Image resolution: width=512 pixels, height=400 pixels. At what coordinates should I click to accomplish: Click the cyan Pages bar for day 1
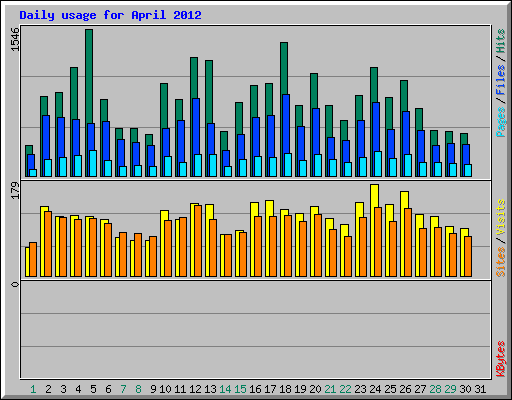(x=33, y=173)
